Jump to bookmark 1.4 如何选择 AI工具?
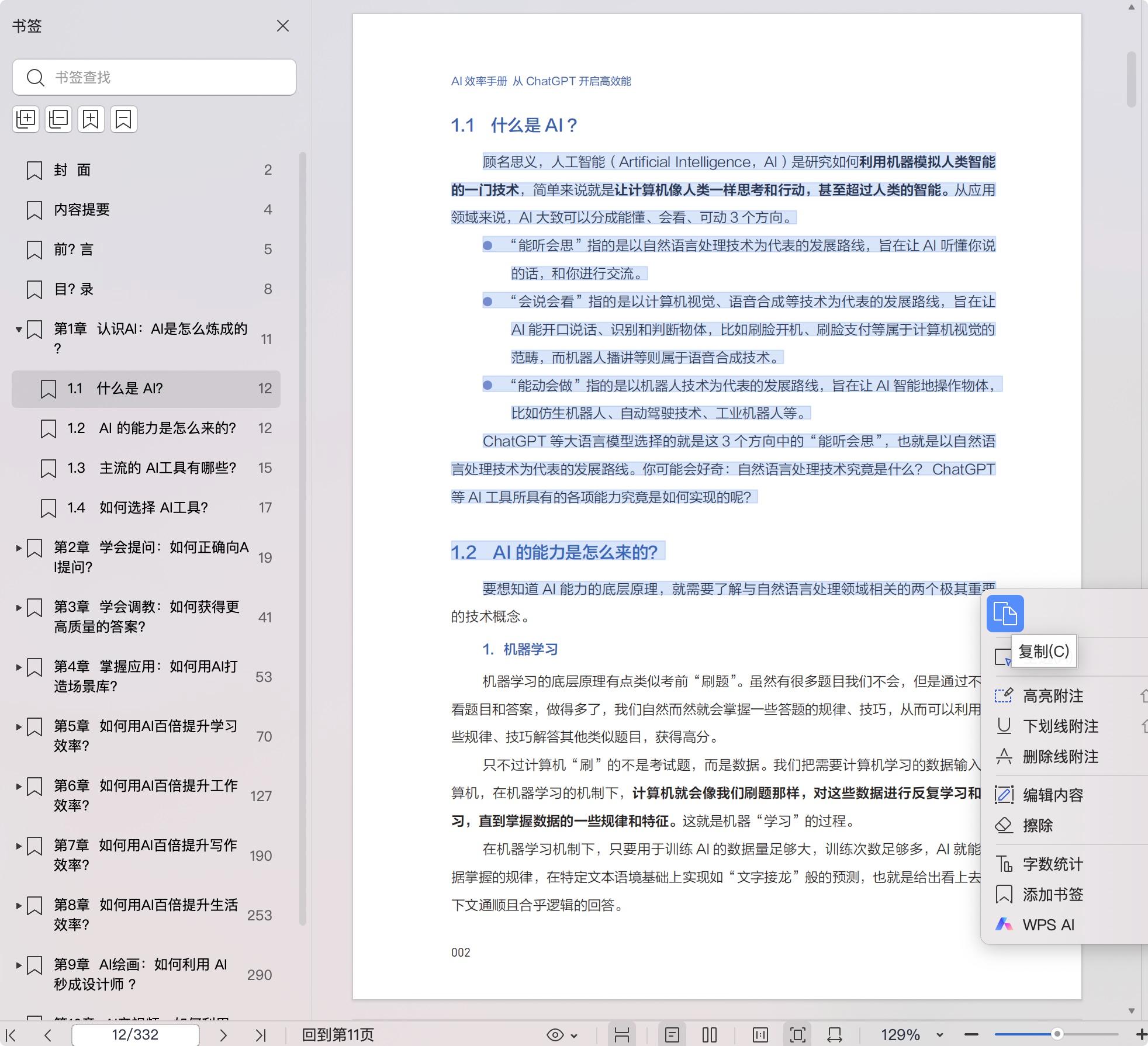1148x1046 pixels. pos(146,508)
